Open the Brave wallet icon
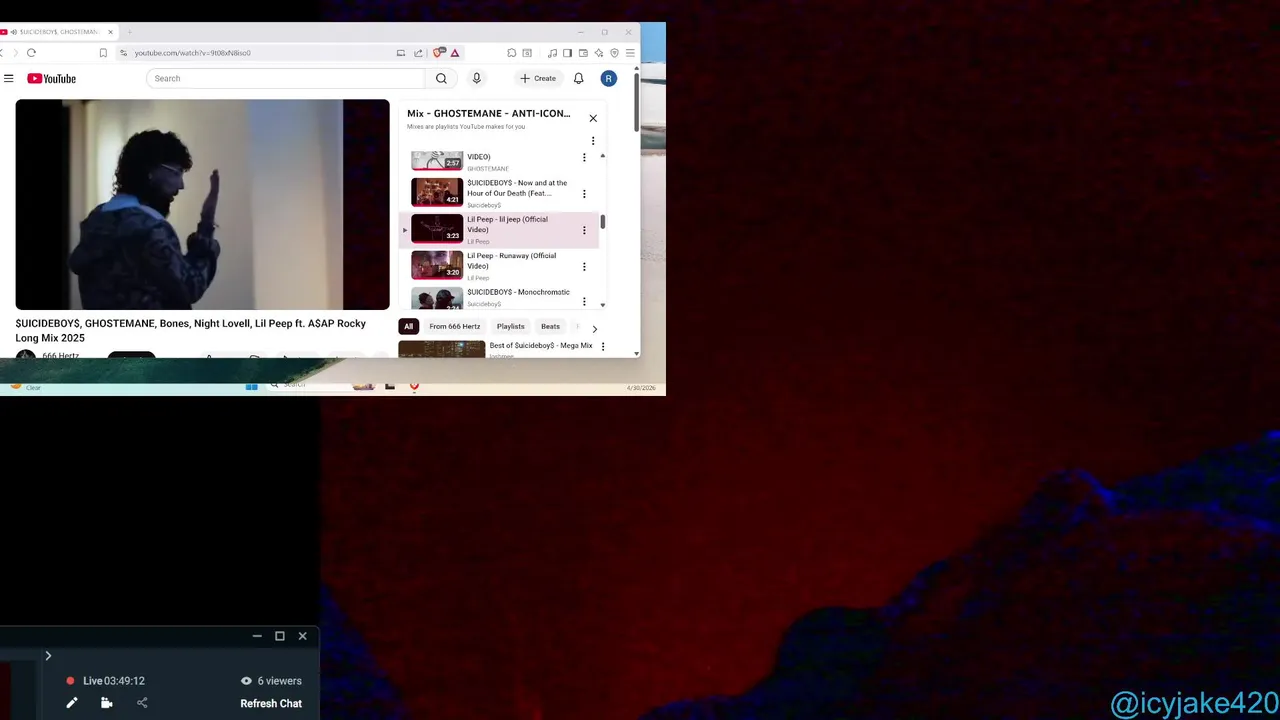Screen dimensions: 1280x720 (x=583, y=53)
